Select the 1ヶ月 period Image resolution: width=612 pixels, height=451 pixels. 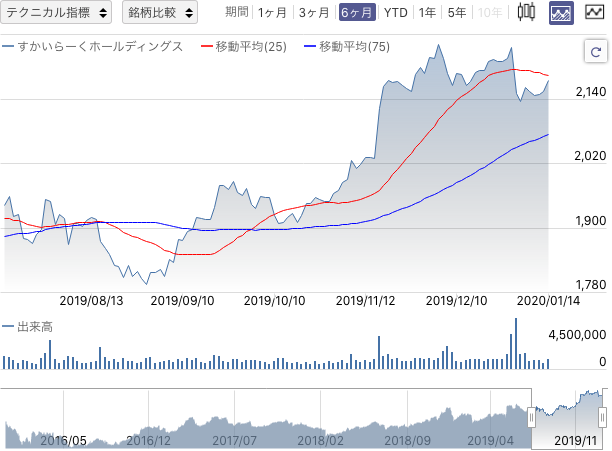point(272,12)
